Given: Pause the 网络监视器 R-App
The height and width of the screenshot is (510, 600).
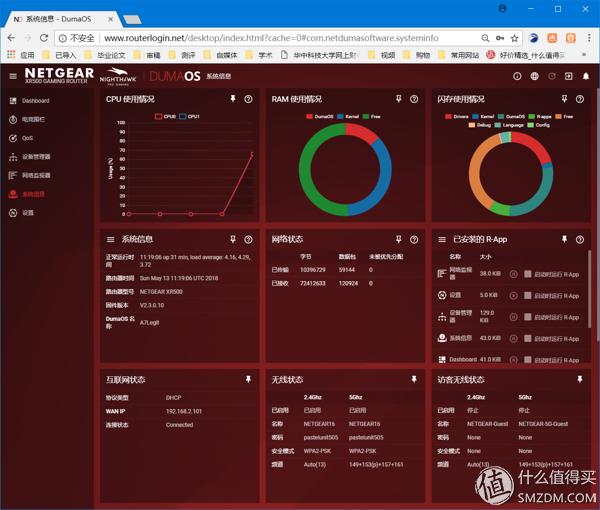Looking at the screenshot, I should tap(514, 274).
